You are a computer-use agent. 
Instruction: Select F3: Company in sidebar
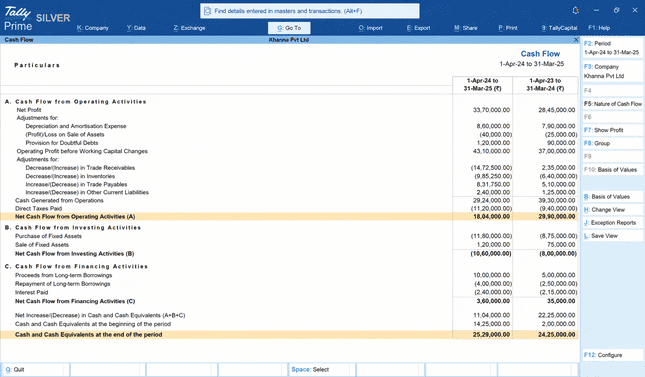click(613, 71)
